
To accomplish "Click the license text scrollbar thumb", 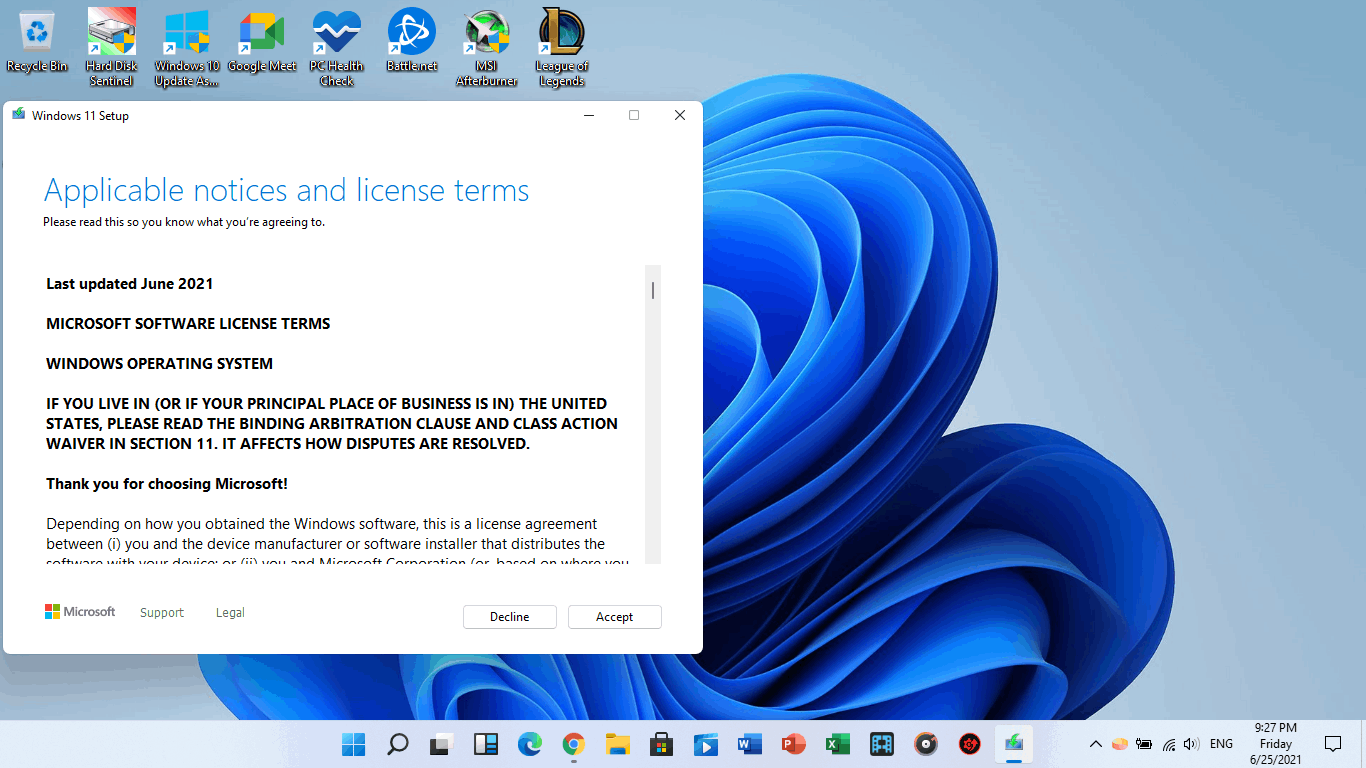I will click(653, 290).
